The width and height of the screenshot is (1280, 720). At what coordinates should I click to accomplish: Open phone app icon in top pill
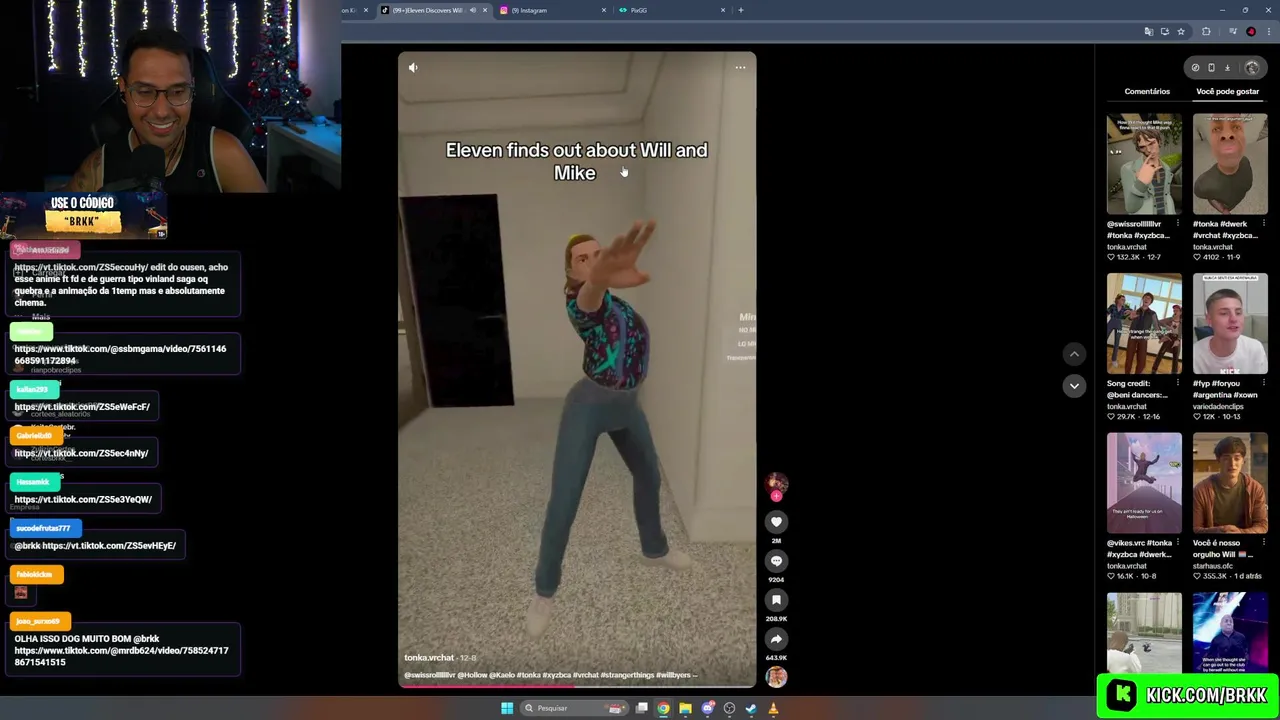coord(1211,68)
